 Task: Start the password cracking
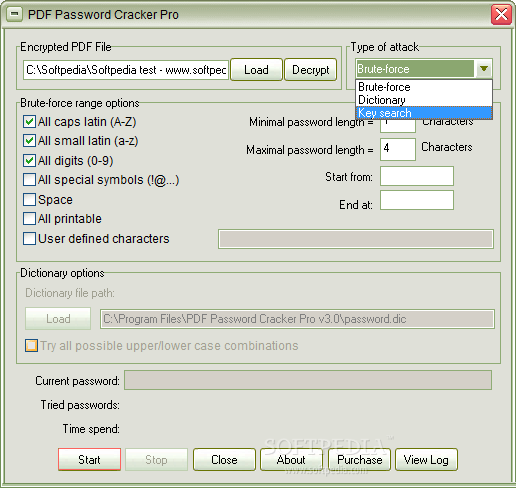click(89, 460)
